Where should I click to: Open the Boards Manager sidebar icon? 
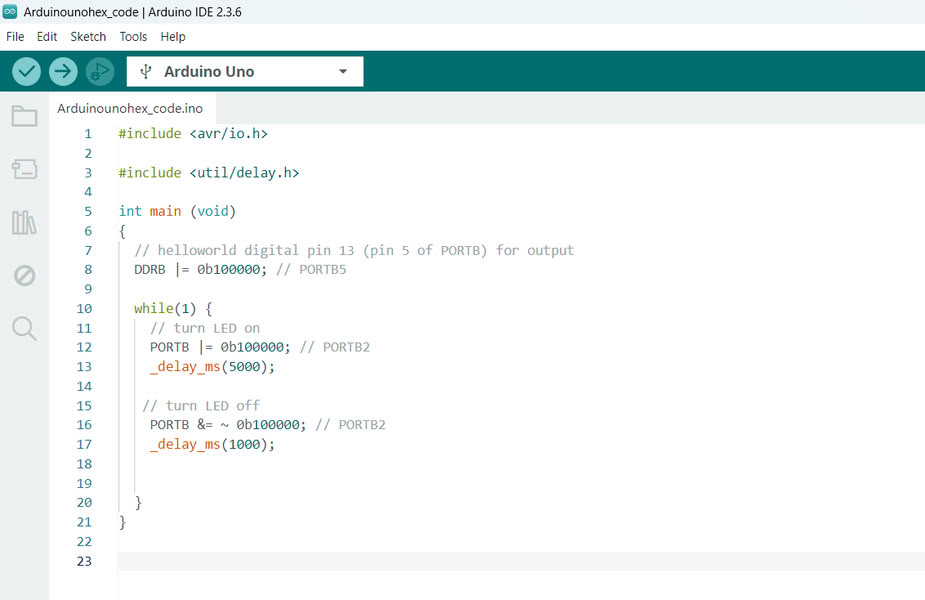click(x=24, y=169)
